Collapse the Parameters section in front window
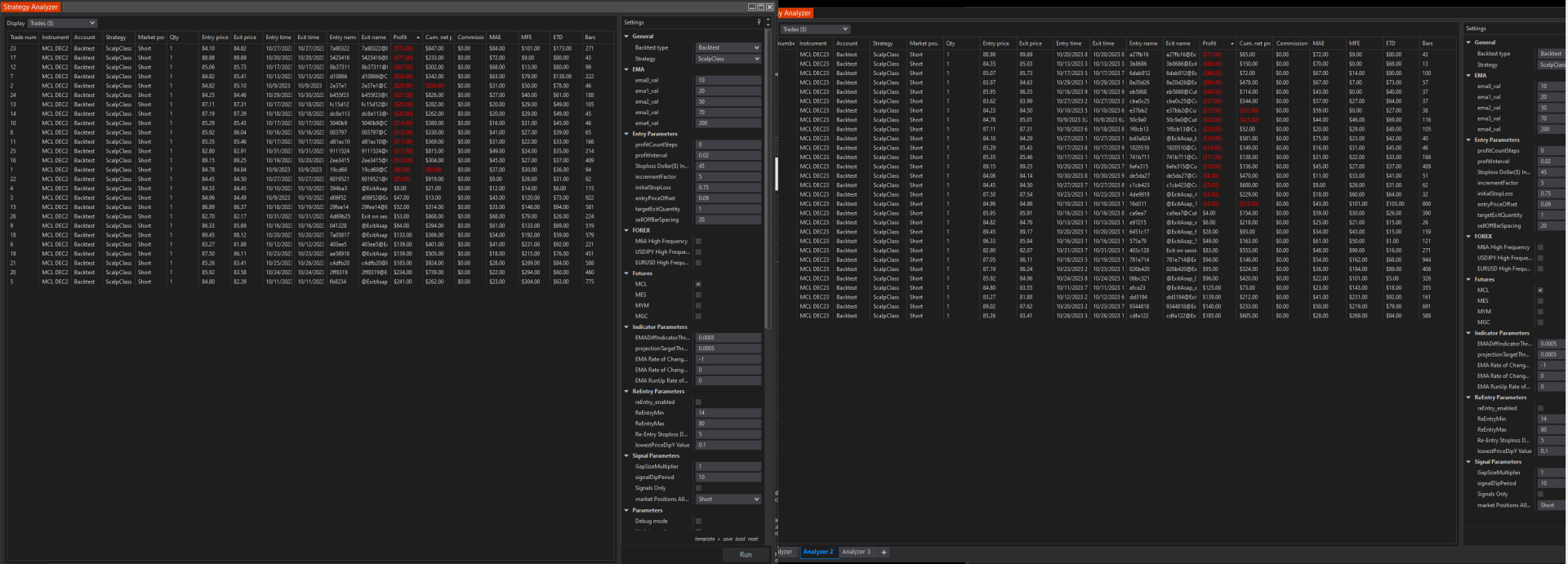Viewport: 1568px width, 564px height. (x=627, y=510)
